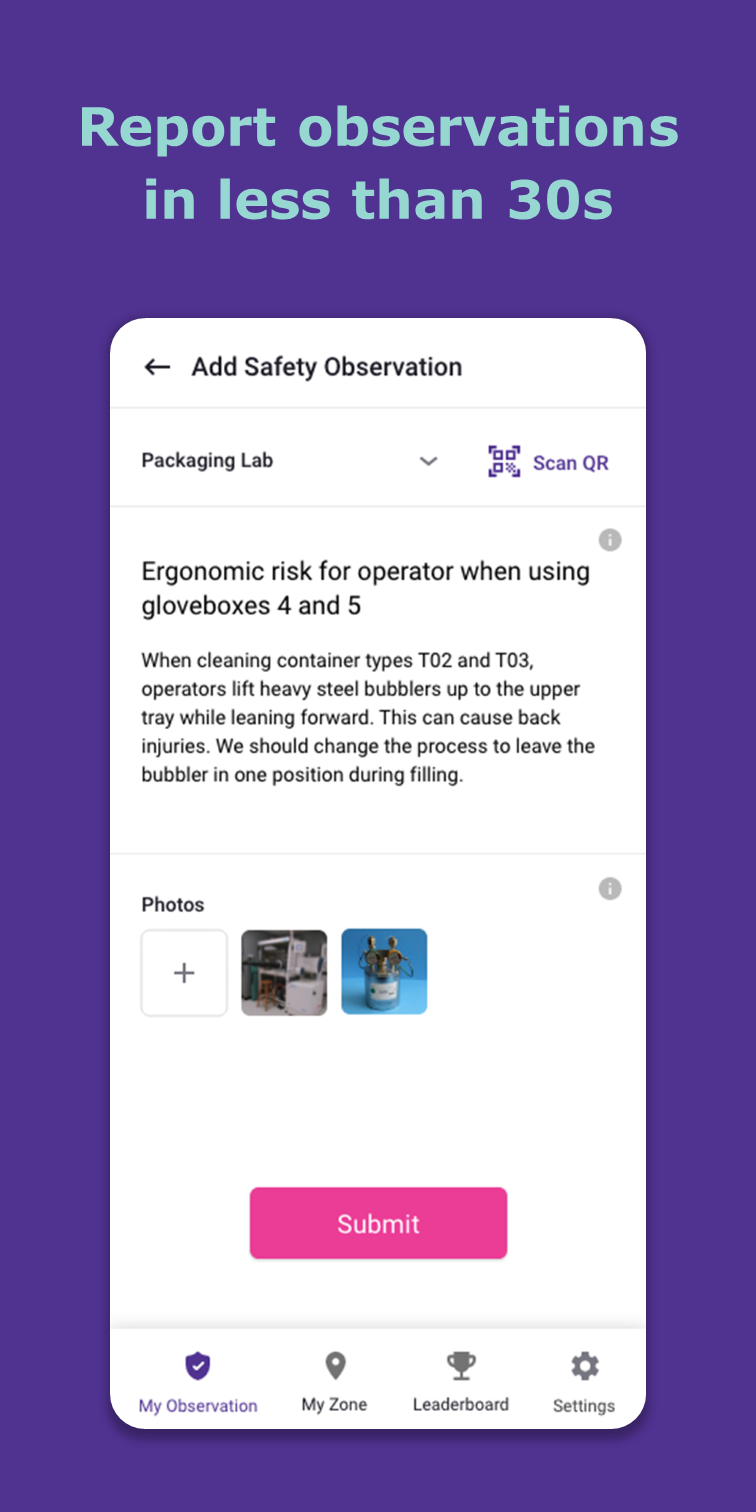This screenshot has width=756, height=1512.
Task: Edit the observation description text
Action: (368, 717)
